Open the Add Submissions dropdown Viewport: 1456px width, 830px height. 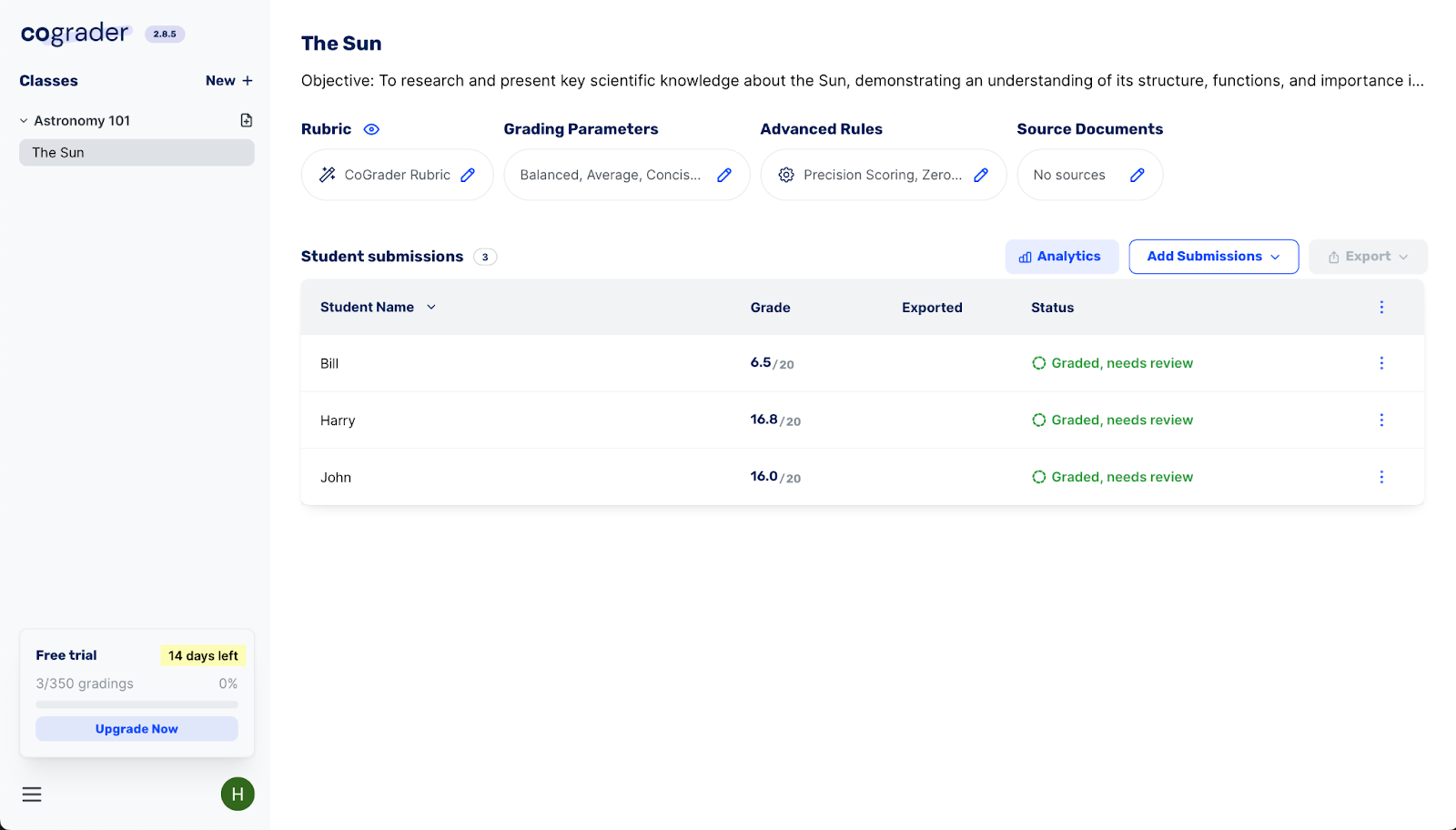click(1213, 256)
